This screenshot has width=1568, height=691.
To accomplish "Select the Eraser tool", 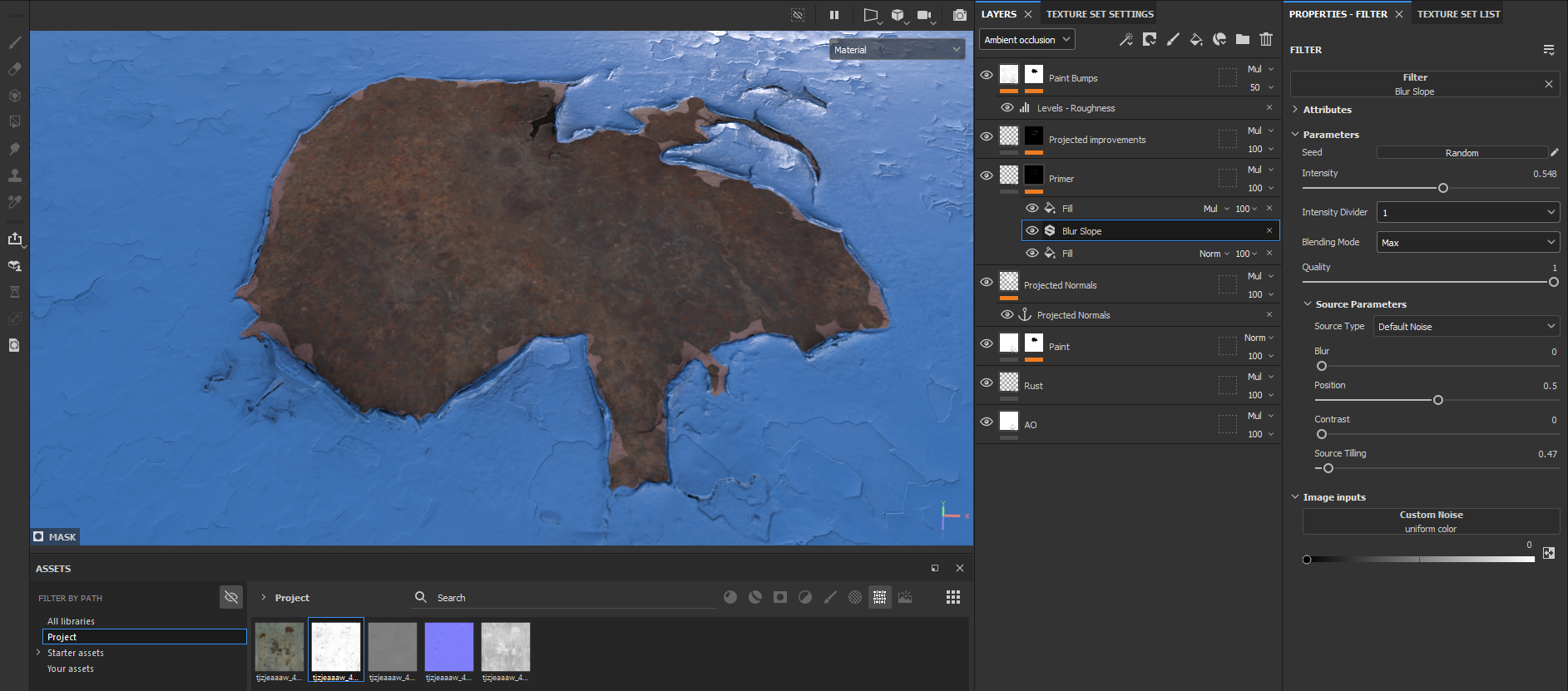I will pyautogui.click(x=14, y=69).
